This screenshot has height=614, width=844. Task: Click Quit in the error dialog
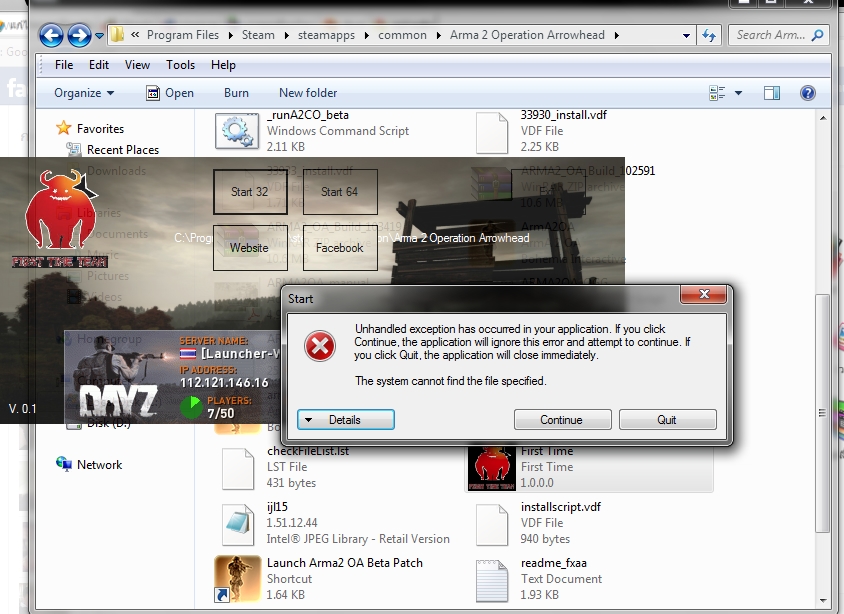667,420
